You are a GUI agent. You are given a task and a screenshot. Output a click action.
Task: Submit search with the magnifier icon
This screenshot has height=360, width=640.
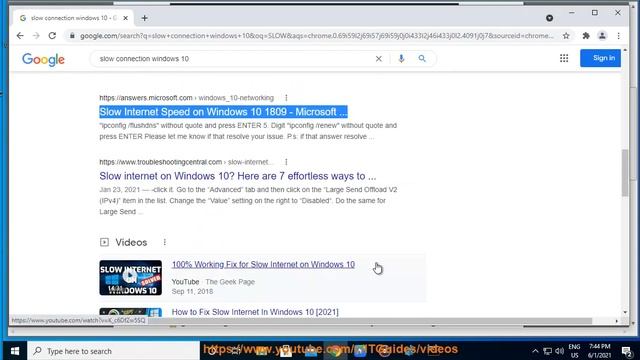(x=422, y=59)
